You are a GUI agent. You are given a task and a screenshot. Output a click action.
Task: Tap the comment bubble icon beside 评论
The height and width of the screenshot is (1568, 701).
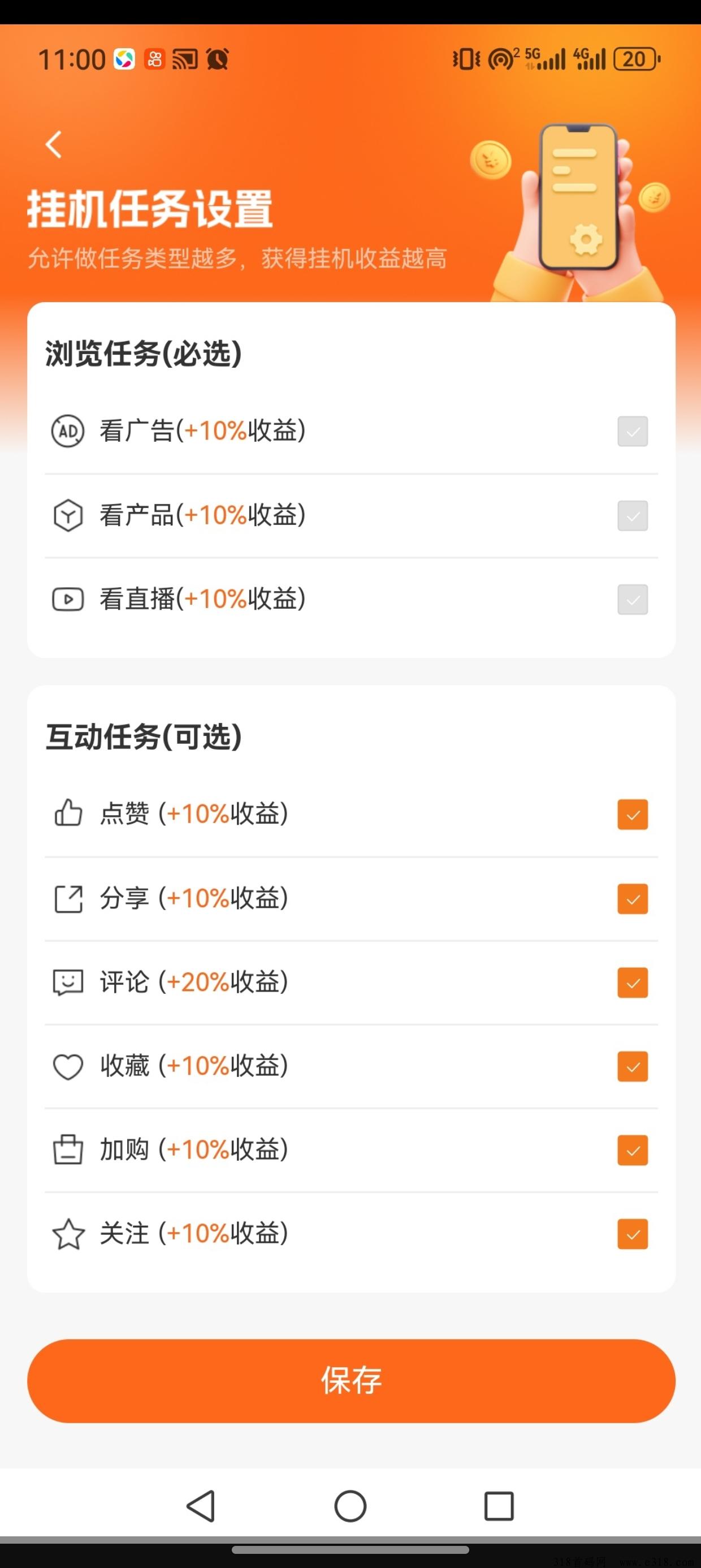tap(67, 983)
